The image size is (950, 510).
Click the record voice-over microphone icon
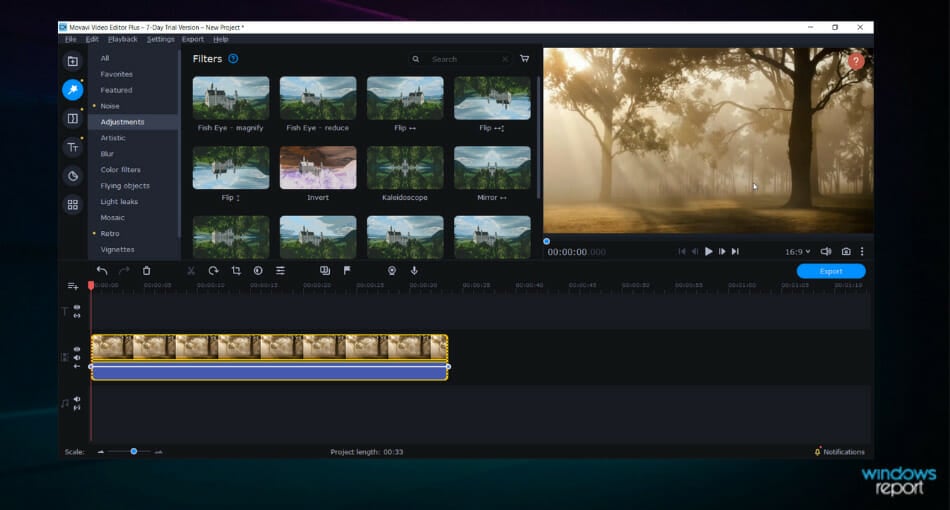[414, 271]
